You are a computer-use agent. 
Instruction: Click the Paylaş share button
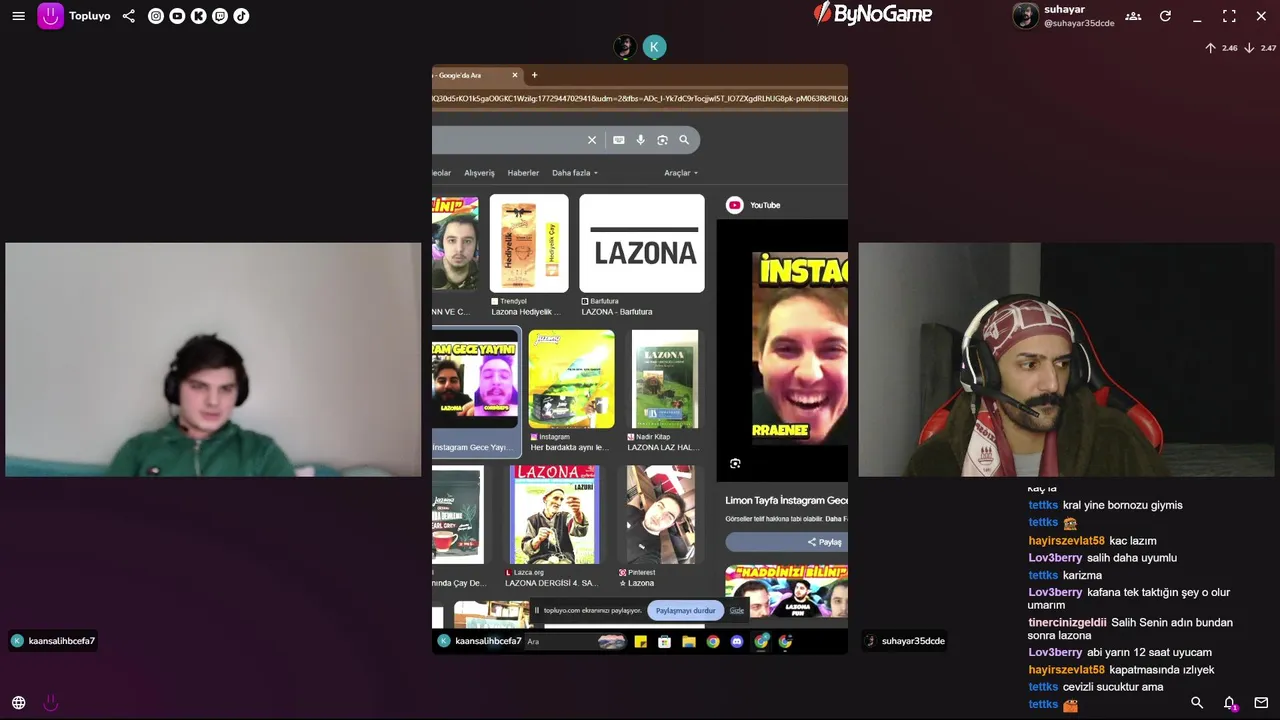[x=786, y=542]
